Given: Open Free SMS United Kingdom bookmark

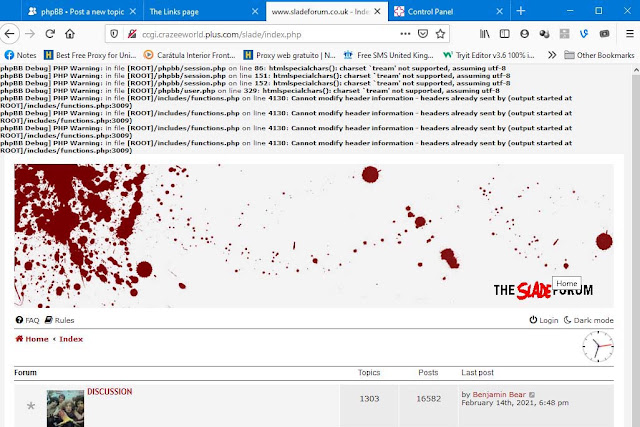Looking at the screenshot, I should coord(389,55).
